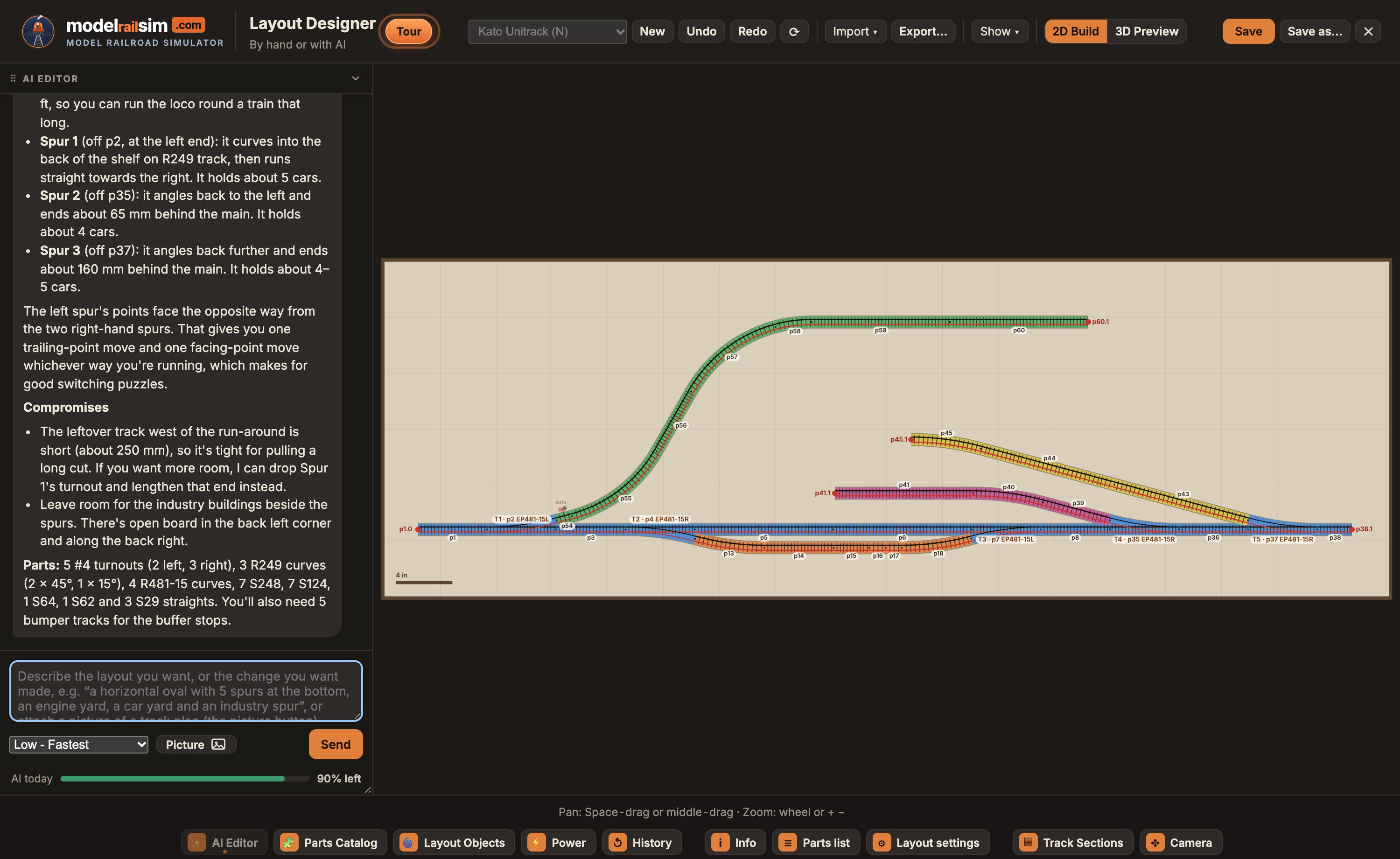Open the Show menu
The height and width of the screenshot is (859, 1400).
[999, 31]
